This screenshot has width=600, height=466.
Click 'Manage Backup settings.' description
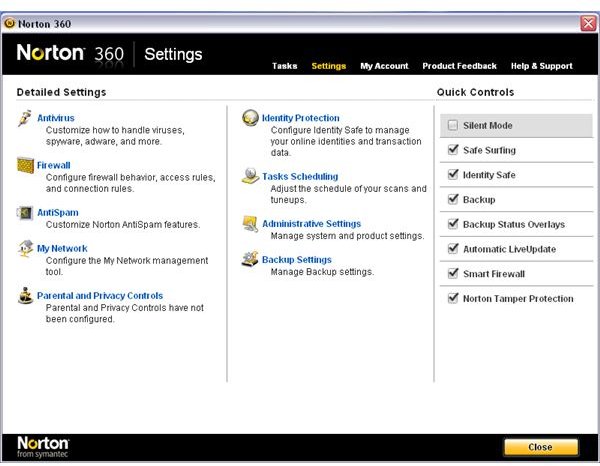click(322, 272)
